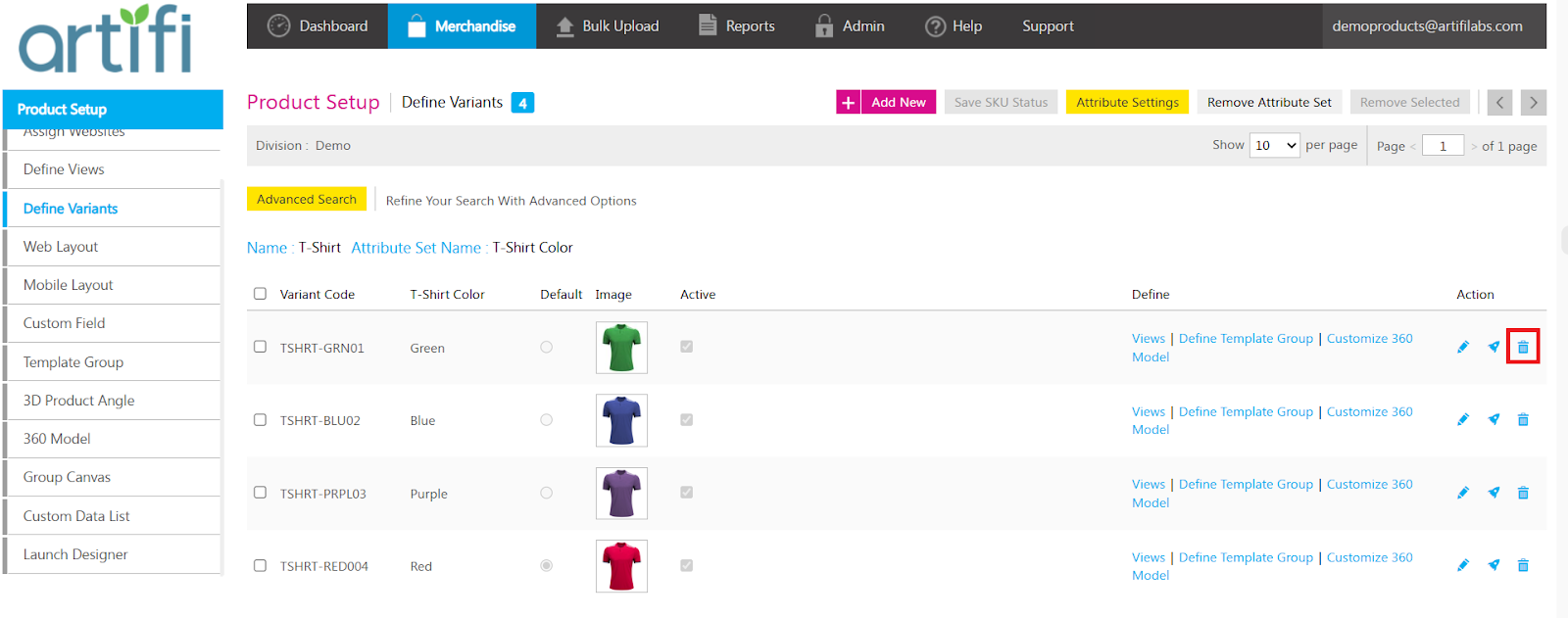
Task: Open Template Group in sidebar
Action: point(113,362)
